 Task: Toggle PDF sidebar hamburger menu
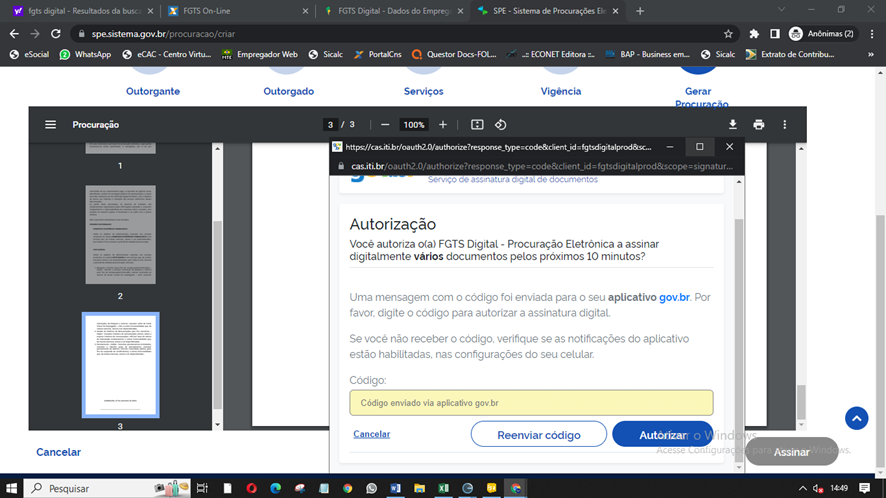click(x=50, y=125)
